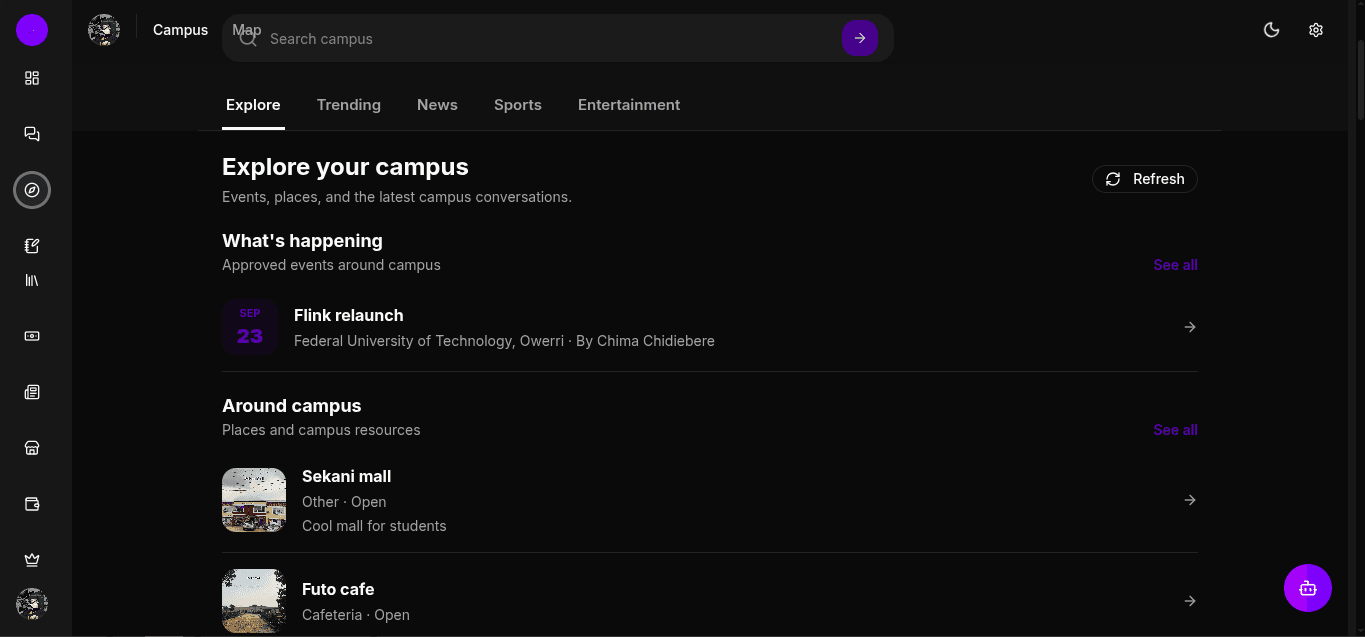Click the profile avatar beside Campus
Screen dimensions: 1365x637
tap(104, 30)
